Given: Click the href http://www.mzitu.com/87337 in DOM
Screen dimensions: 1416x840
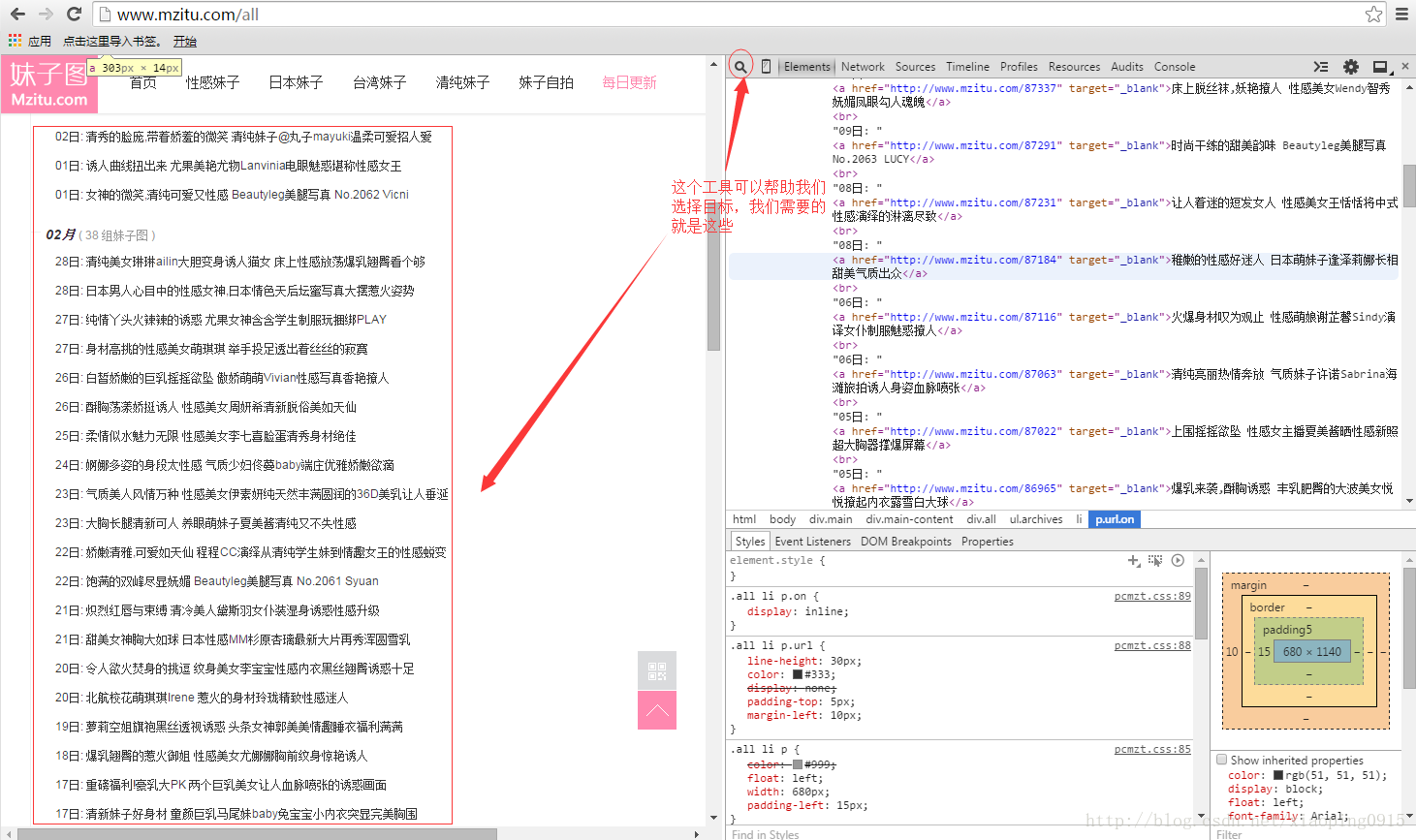Looking at the screenshot, I should pyautogui.click(x=976, y=88).
